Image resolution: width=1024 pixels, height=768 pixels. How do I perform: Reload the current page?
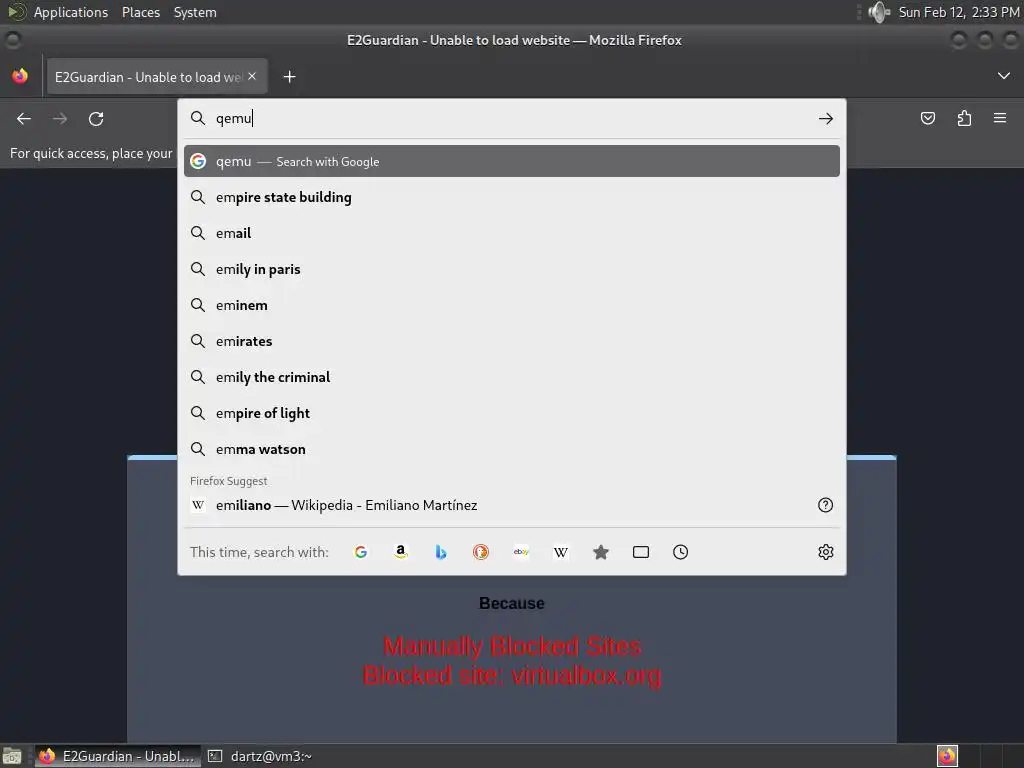pos(96,119)
